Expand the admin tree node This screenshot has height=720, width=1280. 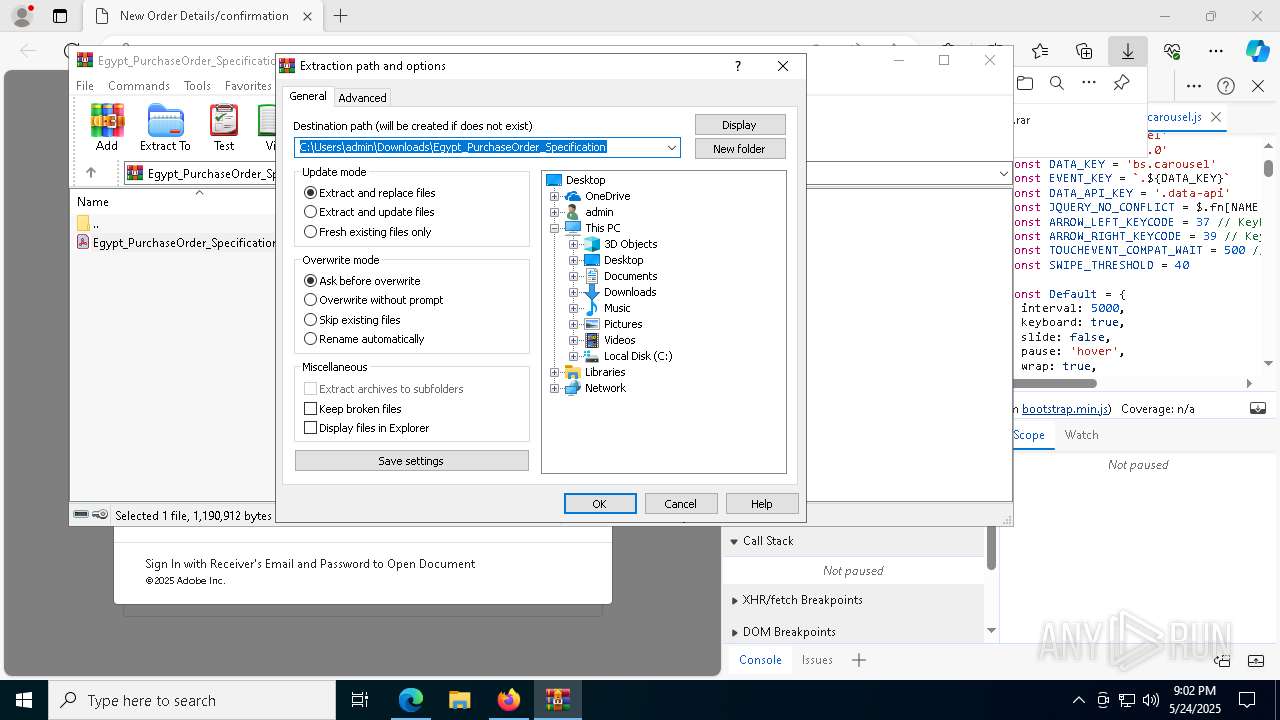coord(555,212)
